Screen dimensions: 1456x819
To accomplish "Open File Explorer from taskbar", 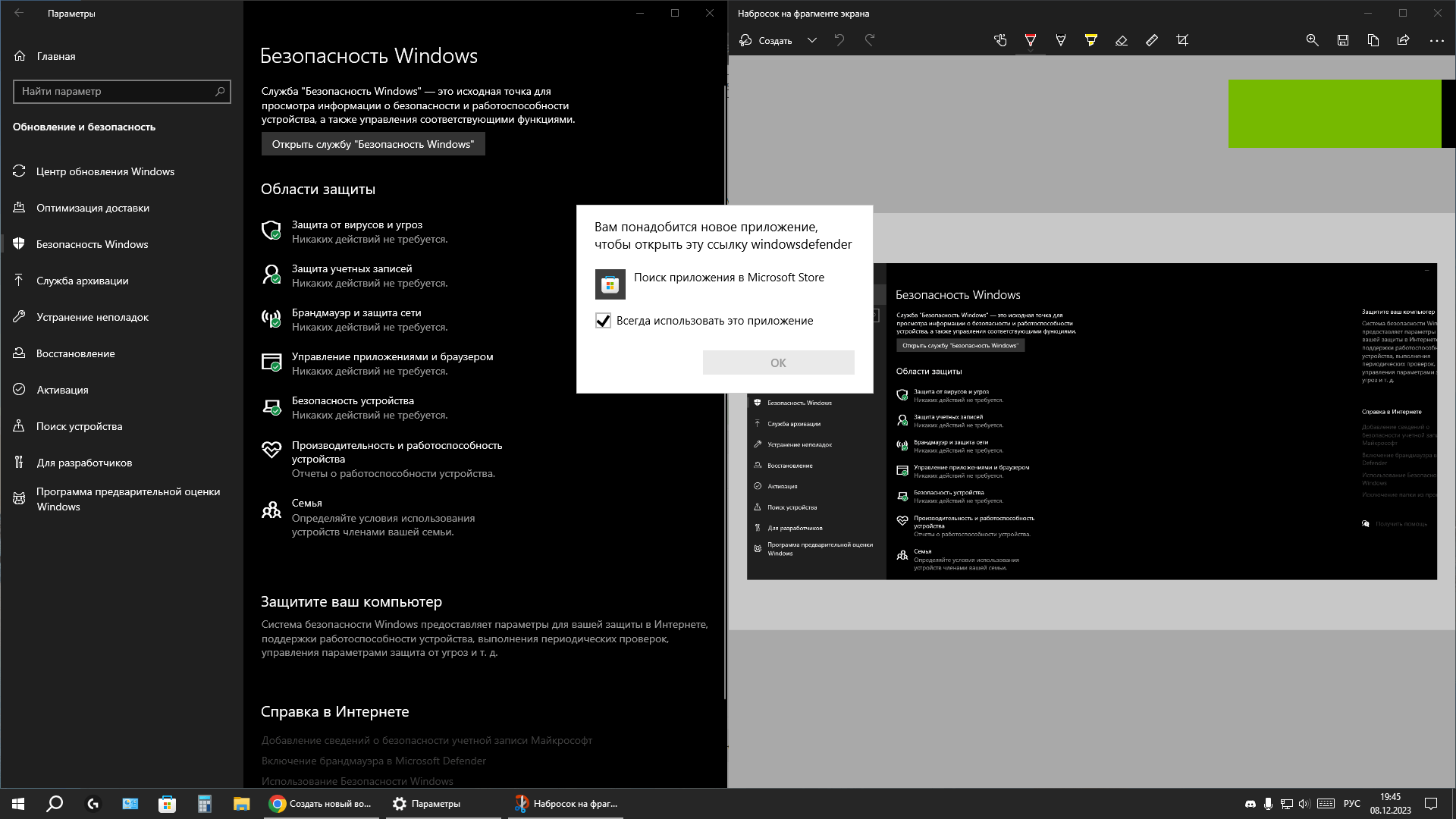I will coord(241,804).
